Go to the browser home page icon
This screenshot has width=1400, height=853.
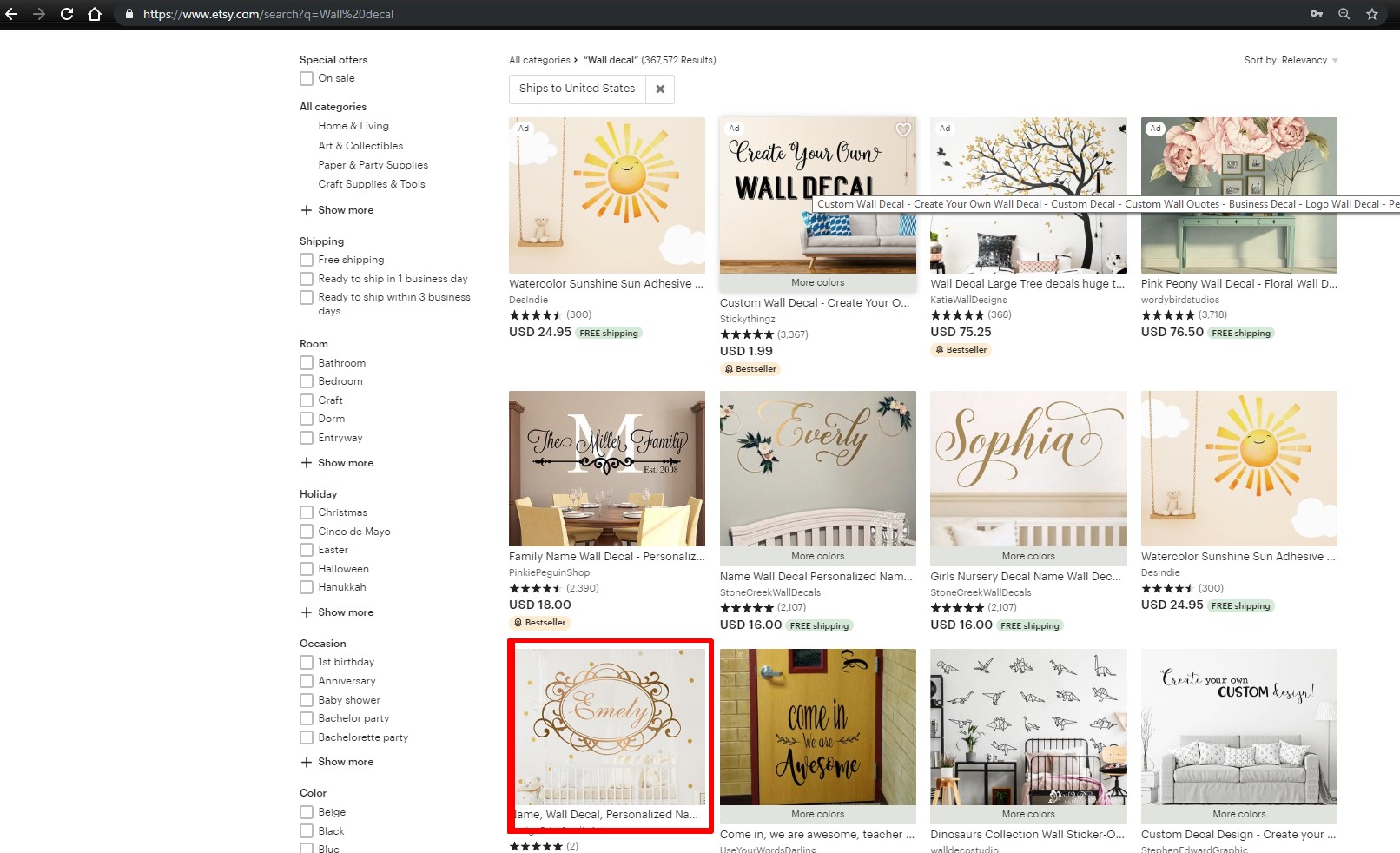pos(95,14)
